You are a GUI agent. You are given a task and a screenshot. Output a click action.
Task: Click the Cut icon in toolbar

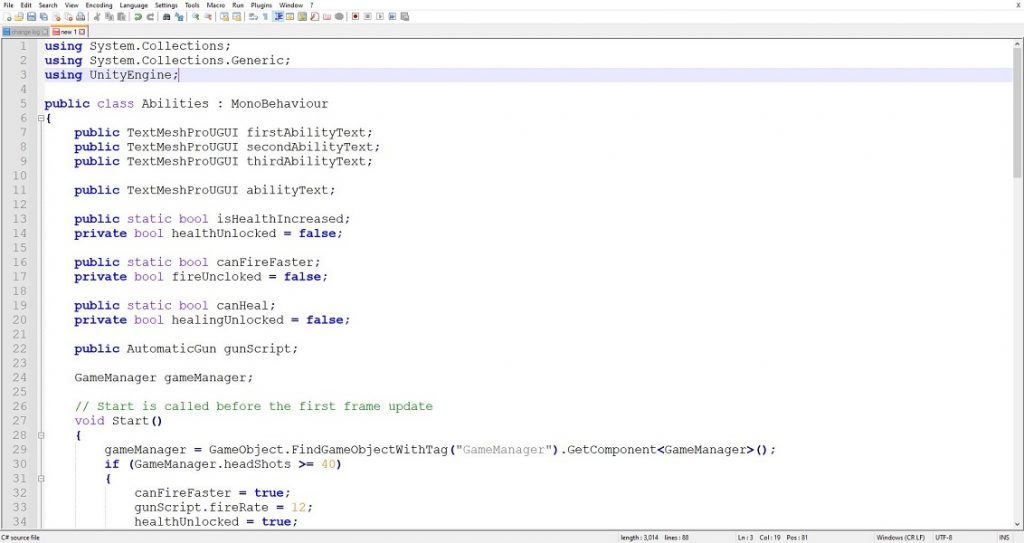click(x=97, y=17)
